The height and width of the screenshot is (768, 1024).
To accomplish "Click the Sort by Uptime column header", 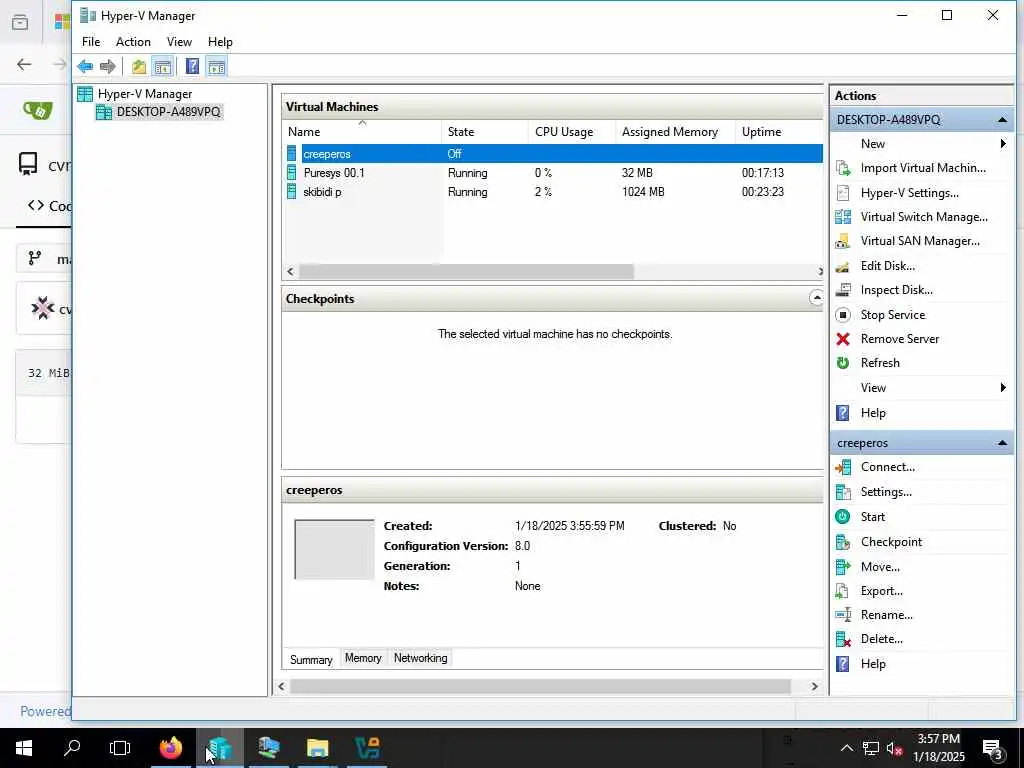I will tap(778, 132).
